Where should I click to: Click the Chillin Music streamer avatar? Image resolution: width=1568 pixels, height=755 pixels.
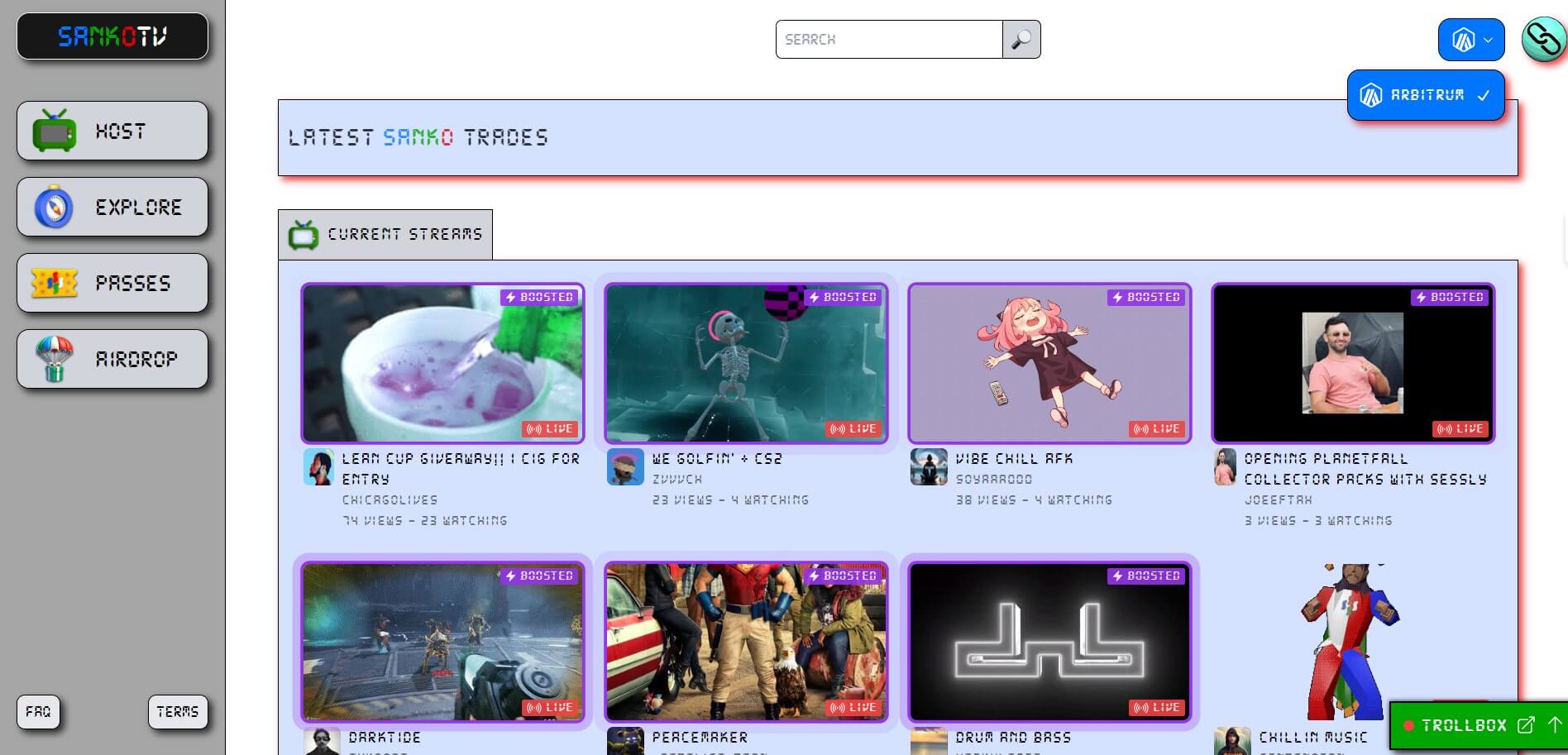(x=1232, y=741)
